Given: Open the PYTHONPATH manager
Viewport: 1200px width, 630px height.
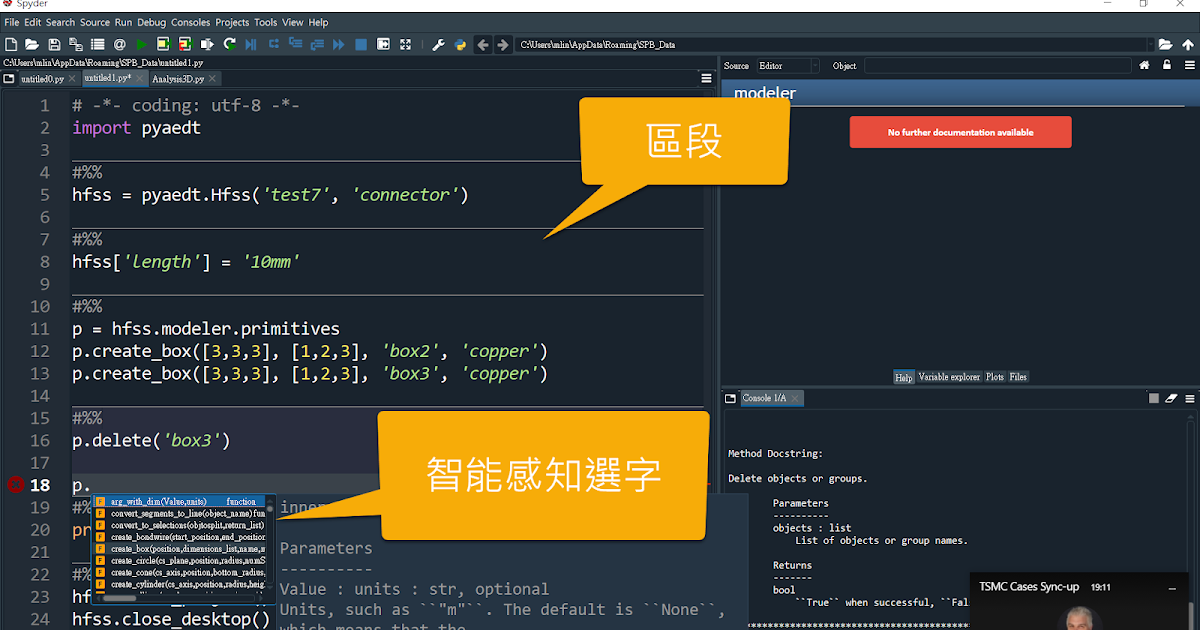Looking at the screenshot, I should point(461,44).
